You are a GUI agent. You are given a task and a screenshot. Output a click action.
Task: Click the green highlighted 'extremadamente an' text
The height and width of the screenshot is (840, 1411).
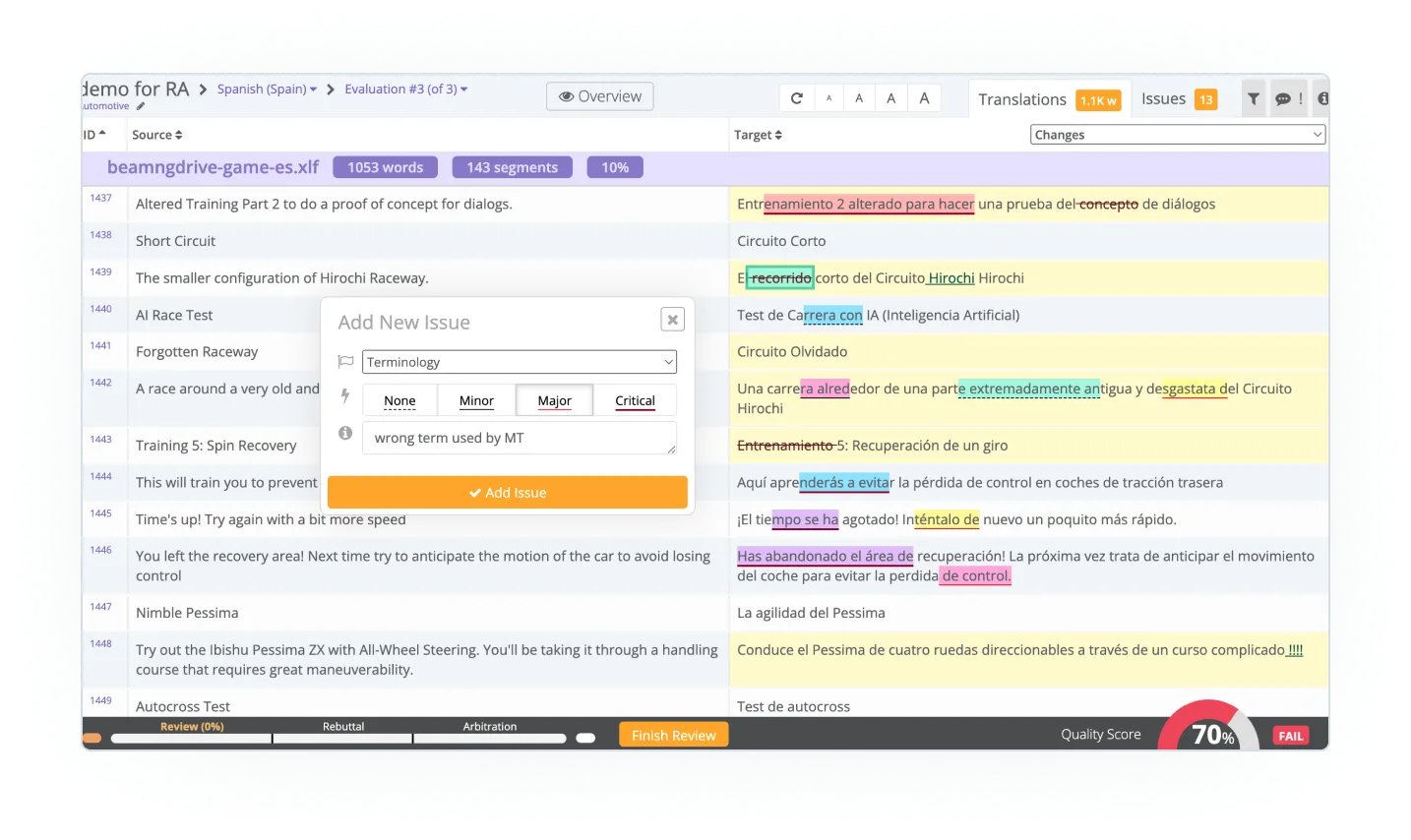point(1029,389)
